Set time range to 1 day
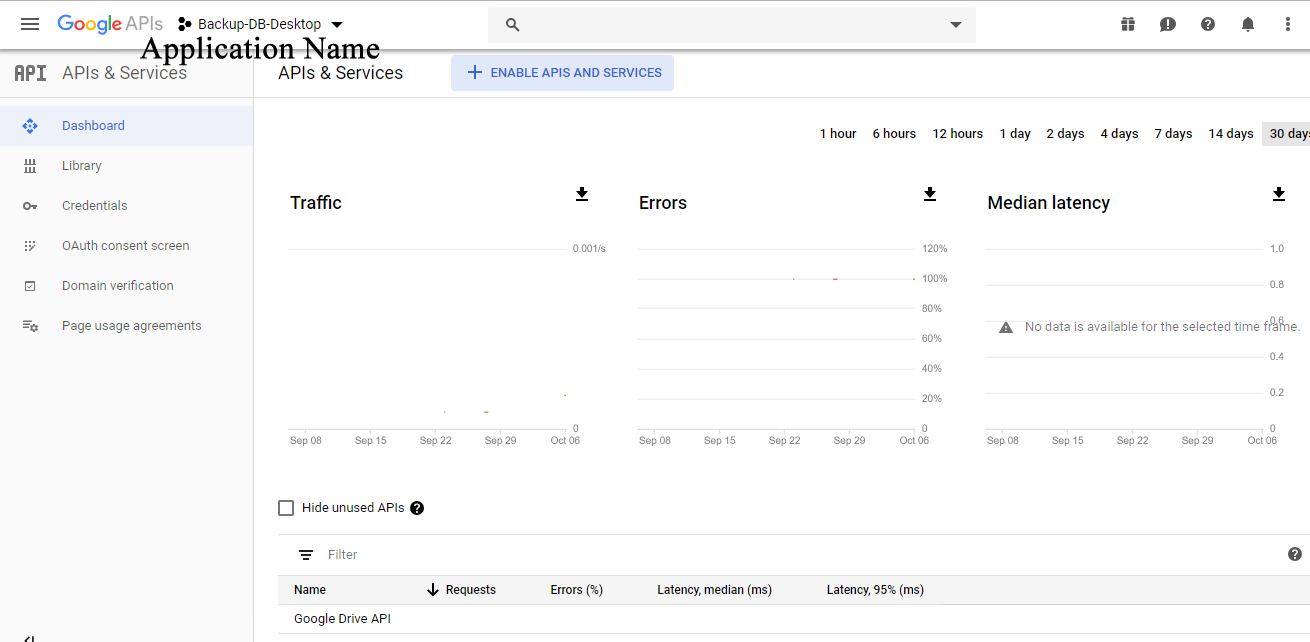 tap(1015, 134)
